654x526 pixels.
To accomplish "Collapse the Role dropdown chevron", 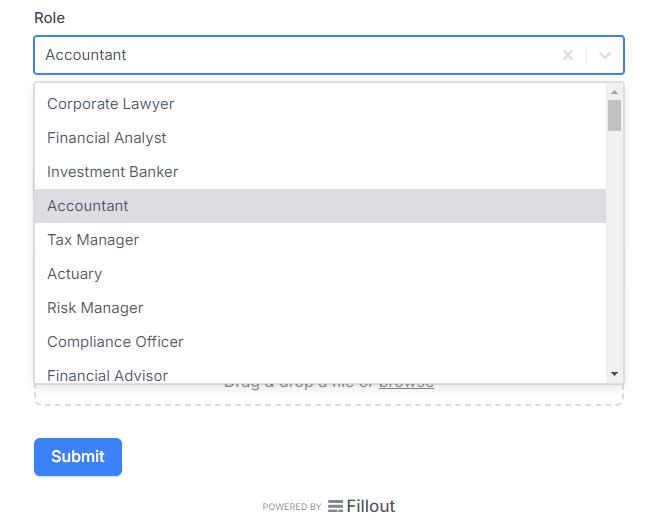I will click(x=605, y=55).
